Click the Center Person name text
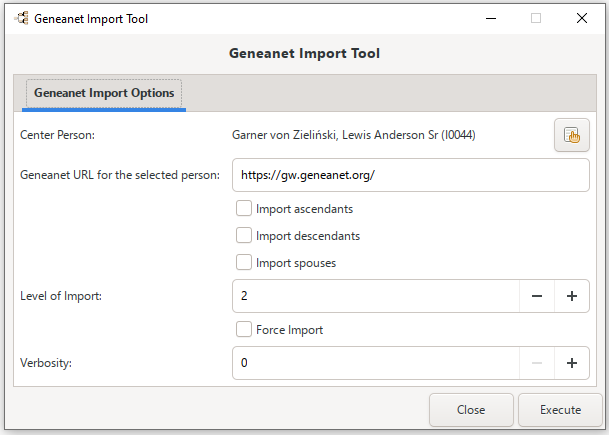This screenshot has height=435, width=609. (x=353, y=135)
